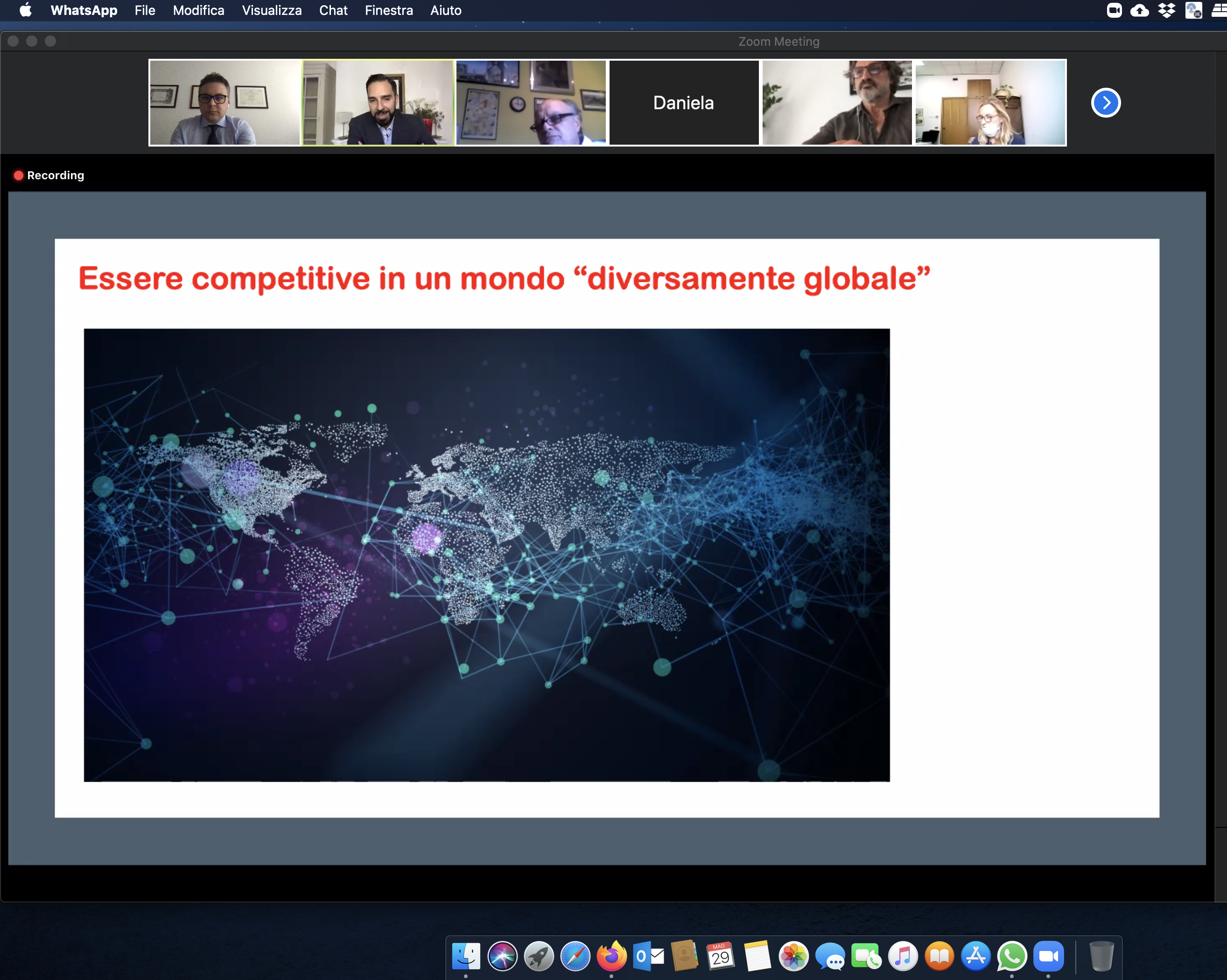Open the Aiuto menu
The width and height of the screenshot is (1227, 980).
(446, 10)
